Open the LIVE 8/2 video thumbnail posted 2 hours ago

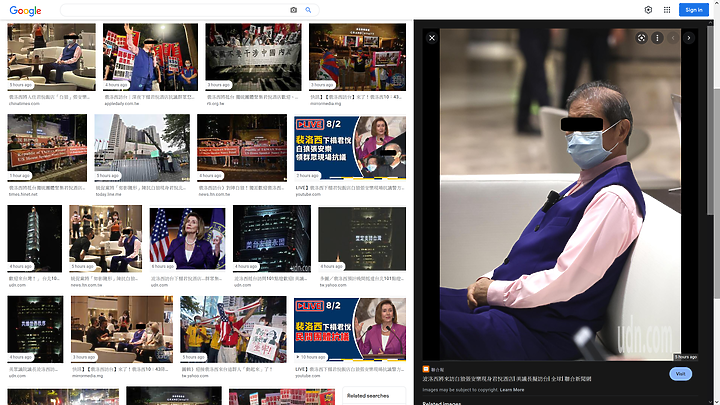tap(350, 148)
